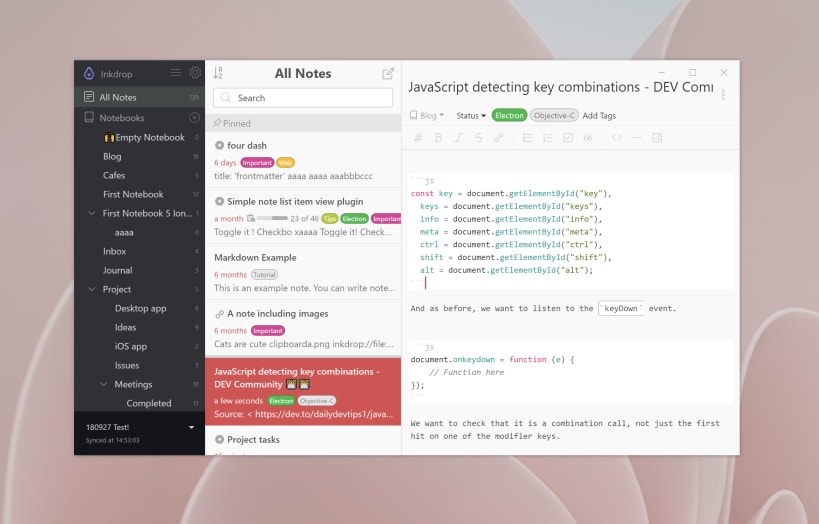Select the aaaa sub-notebook
The height and width of the screenshot is (524, 819).
(139, 232)
